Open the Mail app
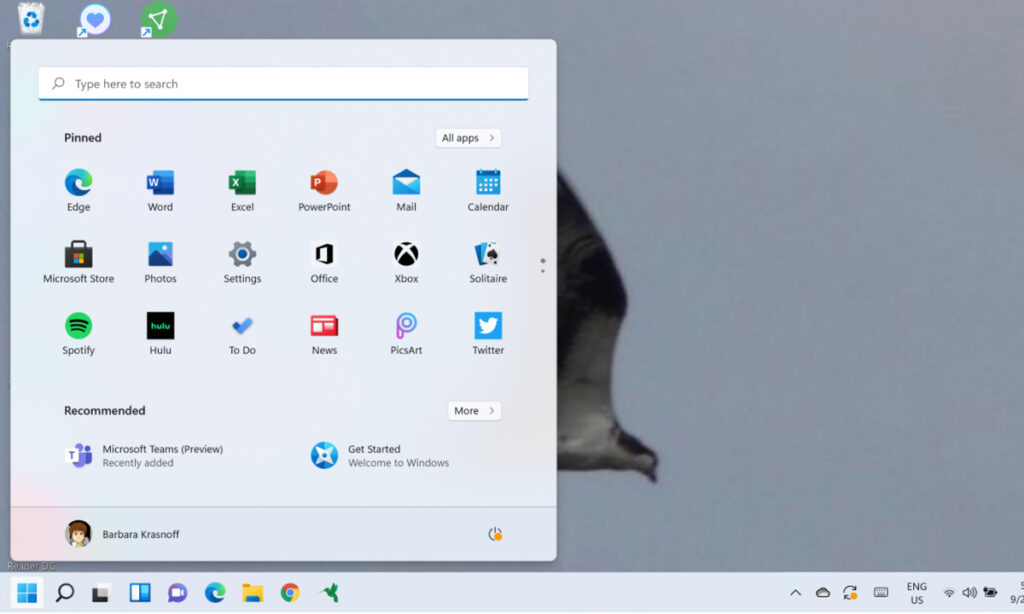 coord(406,190)
